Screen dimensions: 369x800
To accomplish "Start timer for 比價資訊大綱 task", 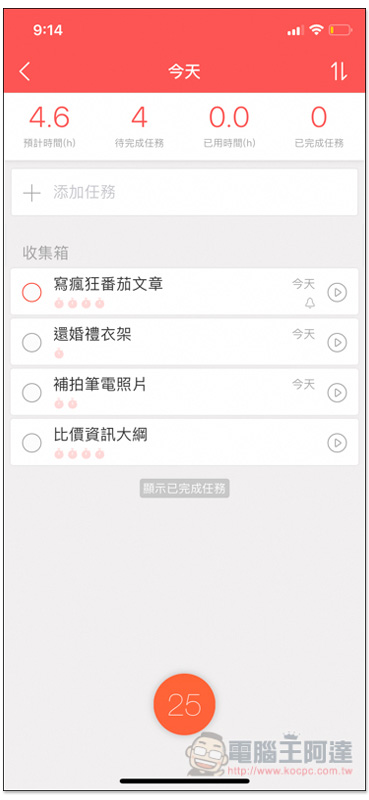I will [x=337, y=442].
